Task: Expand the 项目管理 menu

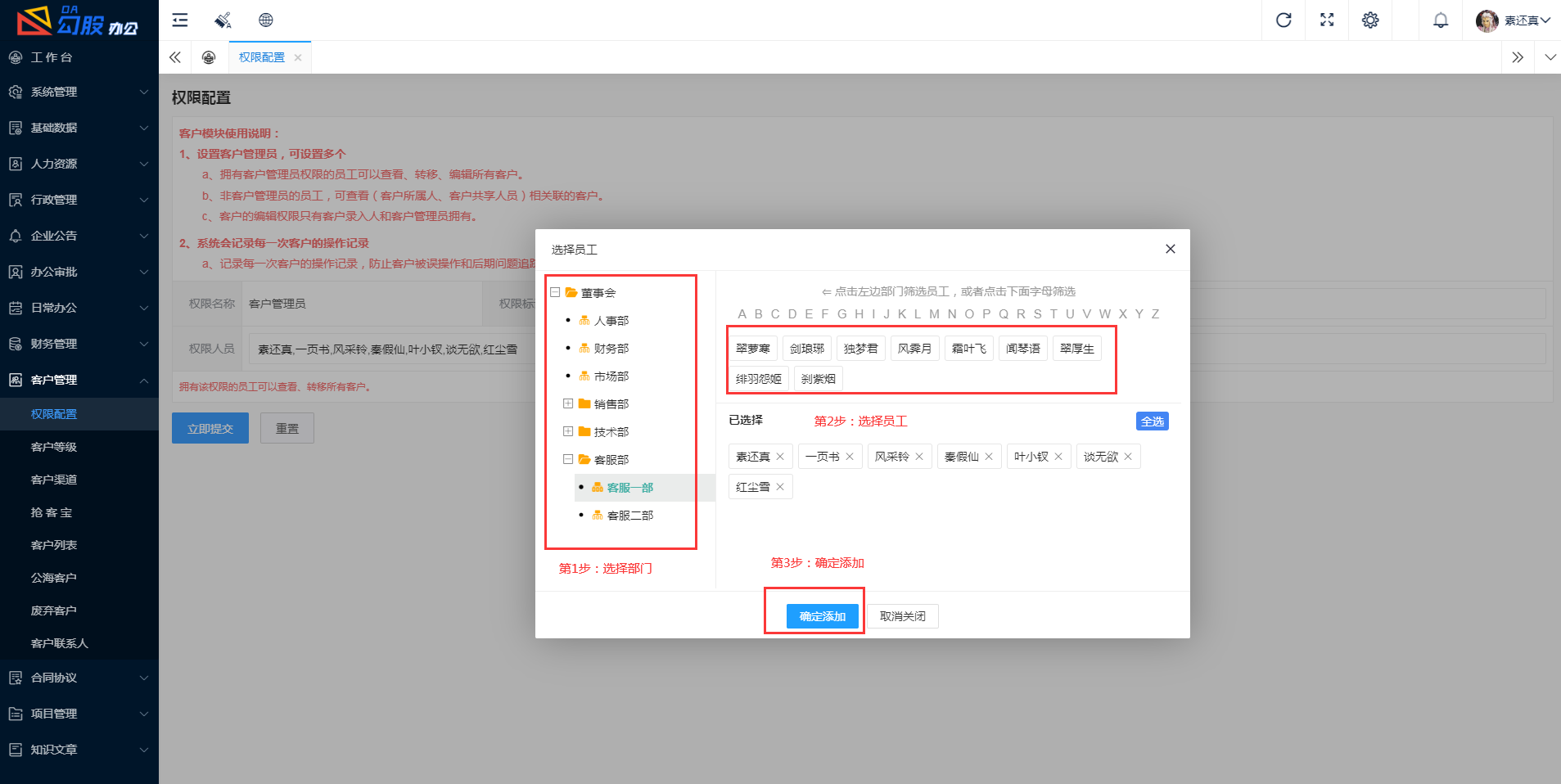Action: (x=79, y=714)
